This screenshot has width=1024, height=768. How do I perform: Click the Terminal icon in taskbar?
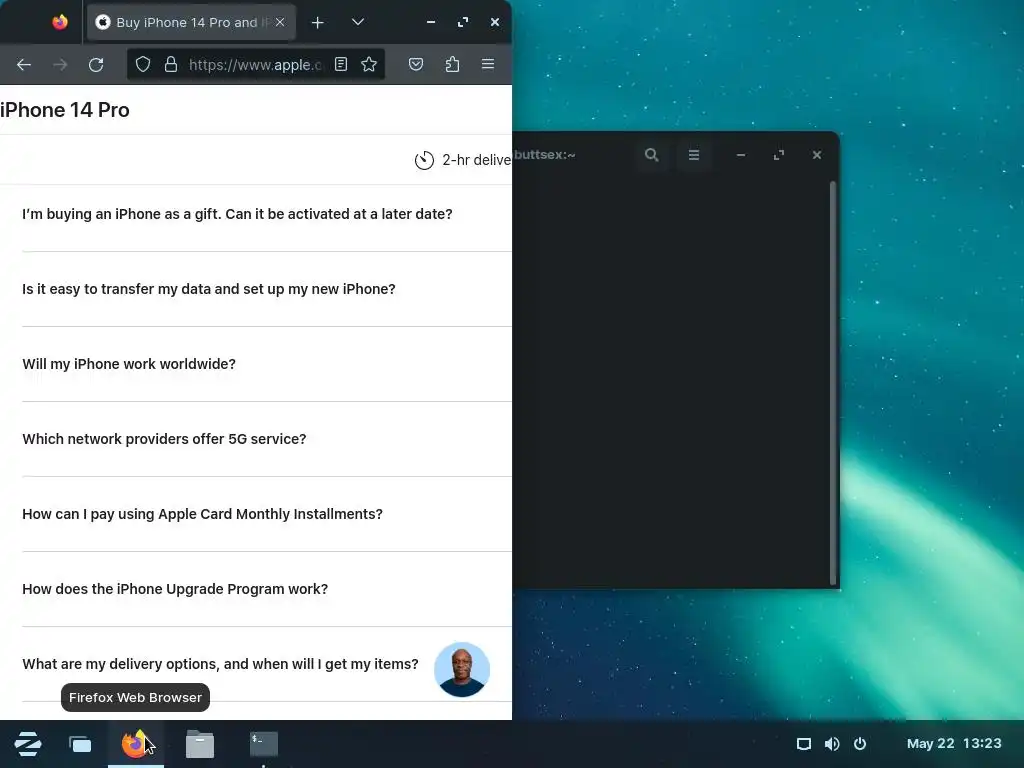tap(264, 744)
